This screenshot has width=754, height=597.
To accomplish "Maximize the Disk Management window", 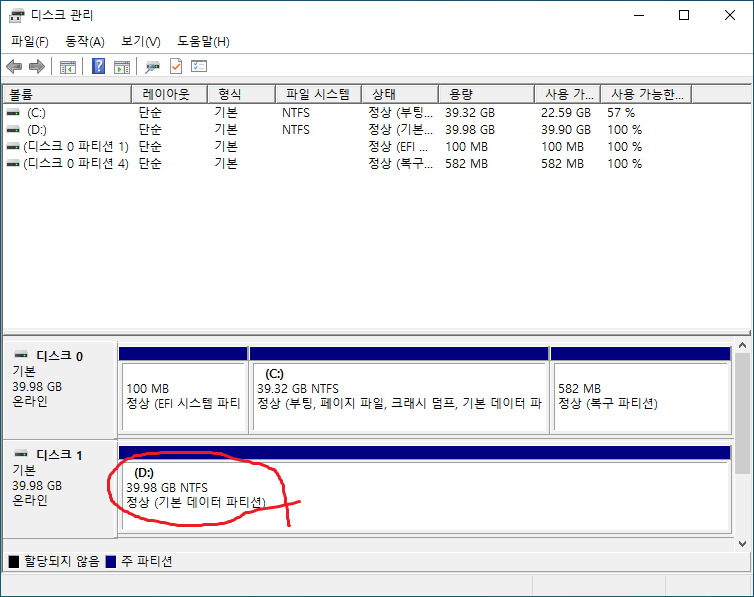I will click(684, 15).
